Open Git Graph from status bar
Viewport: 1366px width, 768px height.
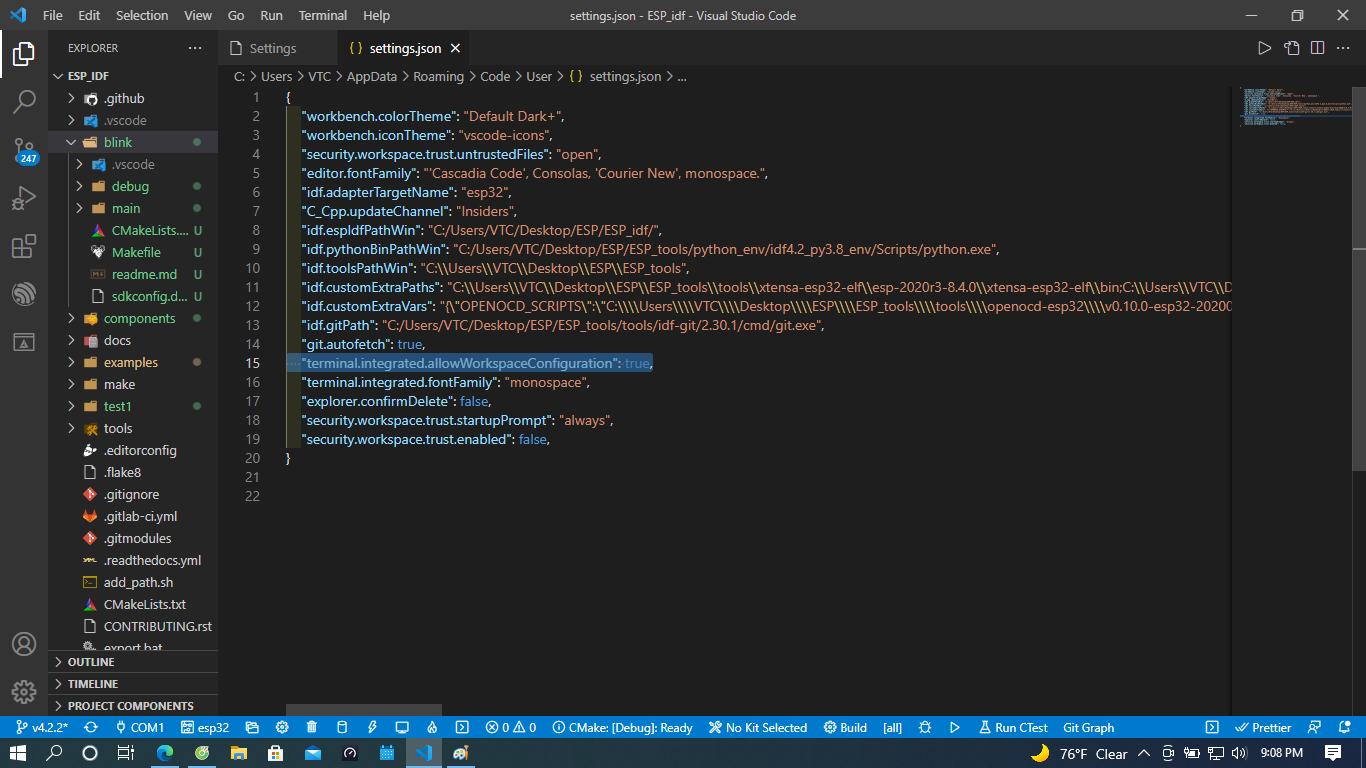pyautogui.click(x=1088, y=727)
